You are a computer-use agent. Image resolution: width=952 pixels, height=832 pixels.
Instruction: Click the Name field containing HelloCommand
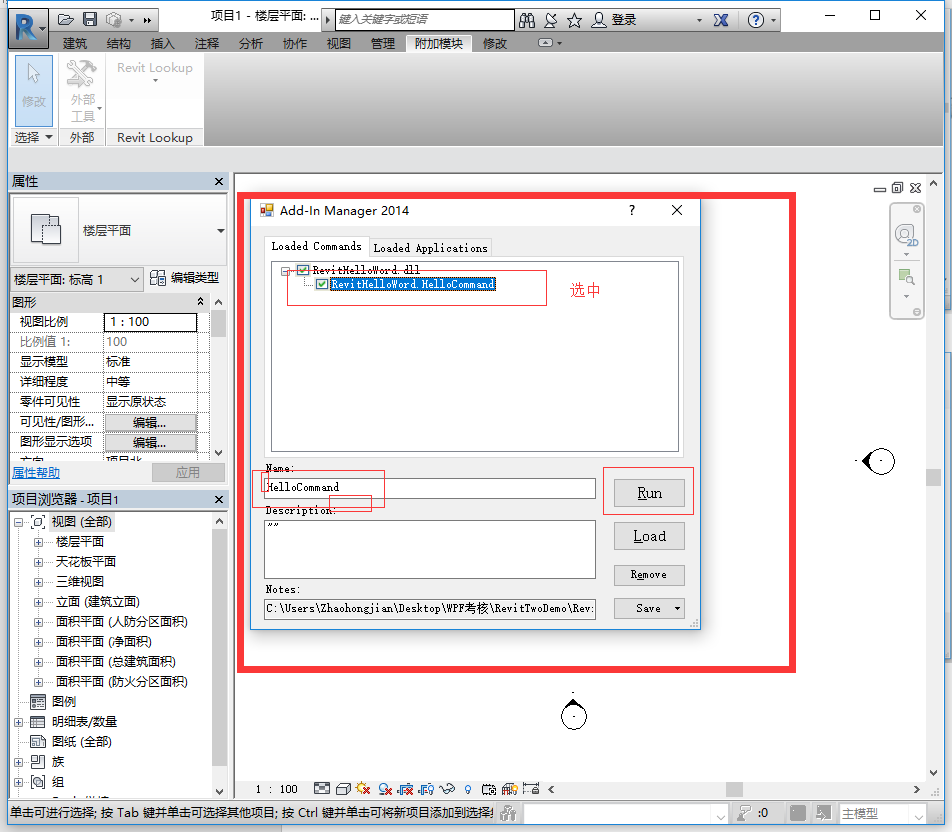[430, 488]
